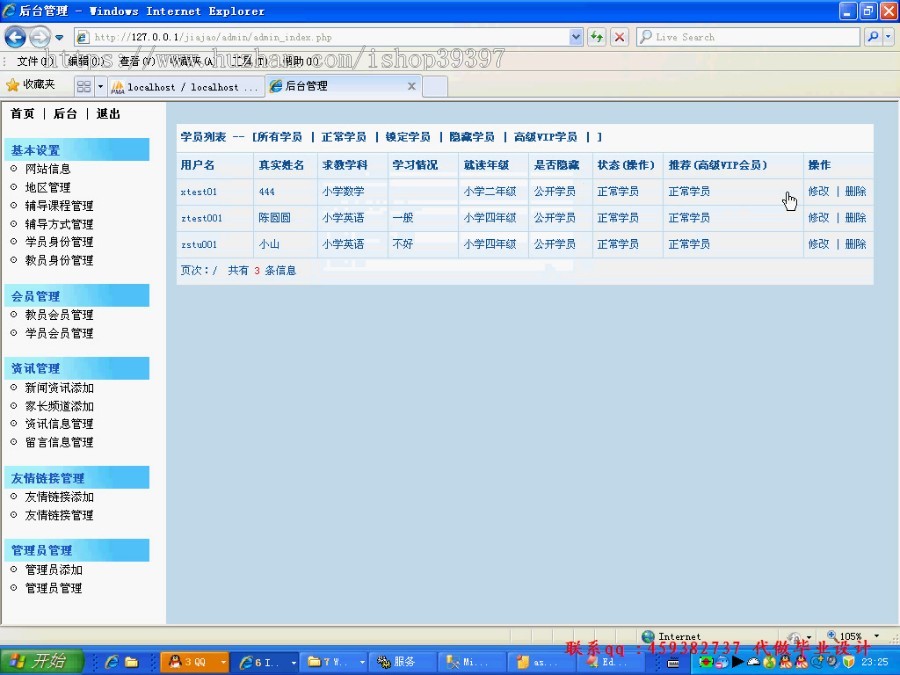Filter list by 锁定学员
This screenshot has height=675, width=900.
pyautogui.click(x=408, y=137)
